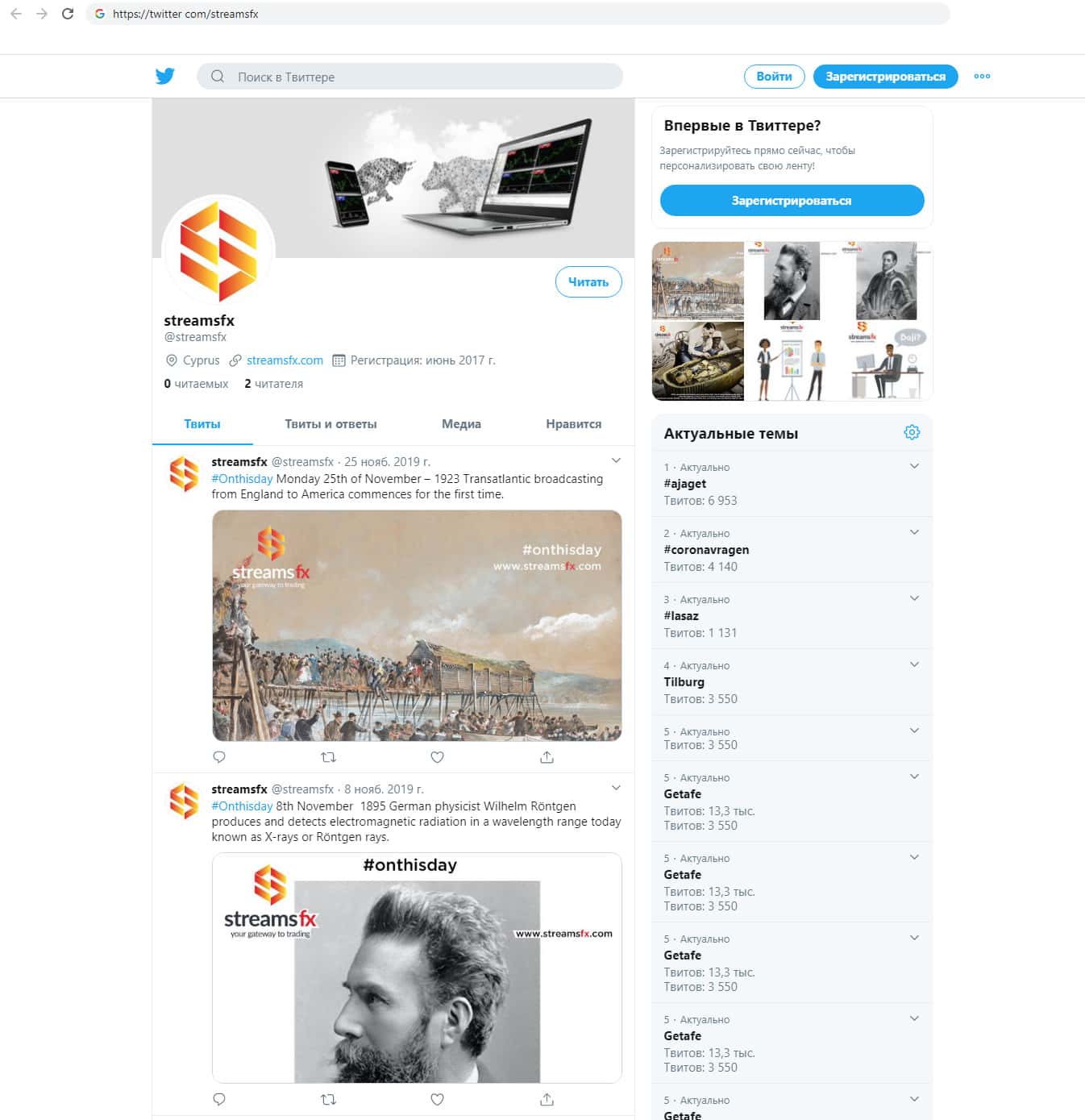Reload the page with the browser refresh icon

click(68, 14)
